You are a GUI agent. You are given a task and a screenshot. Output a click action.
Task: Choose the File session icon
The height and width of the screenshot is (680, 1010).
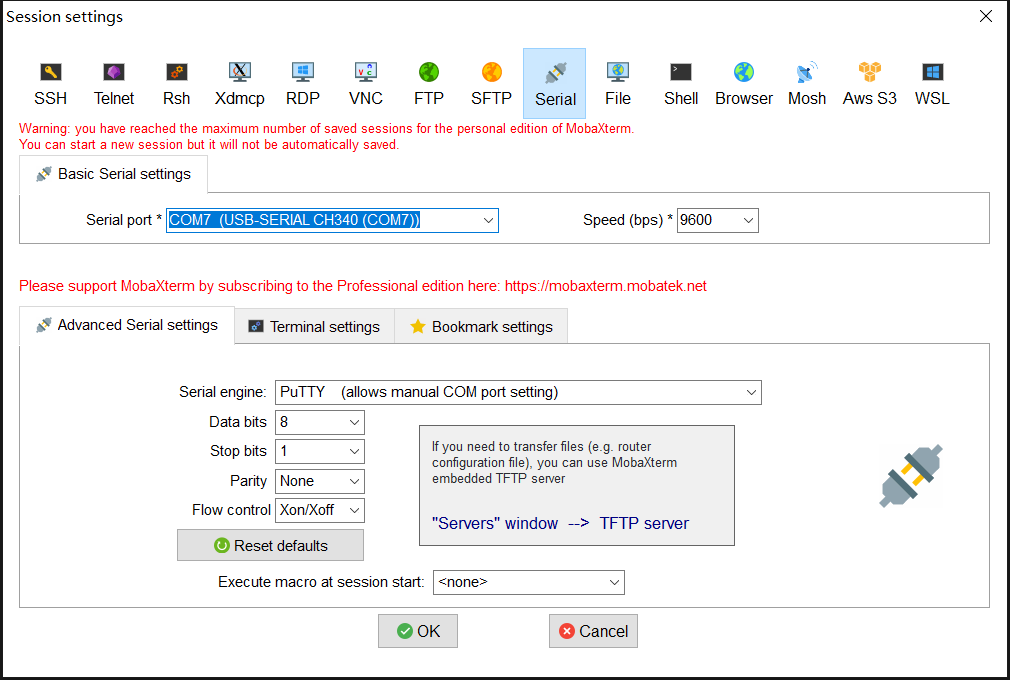618,84
